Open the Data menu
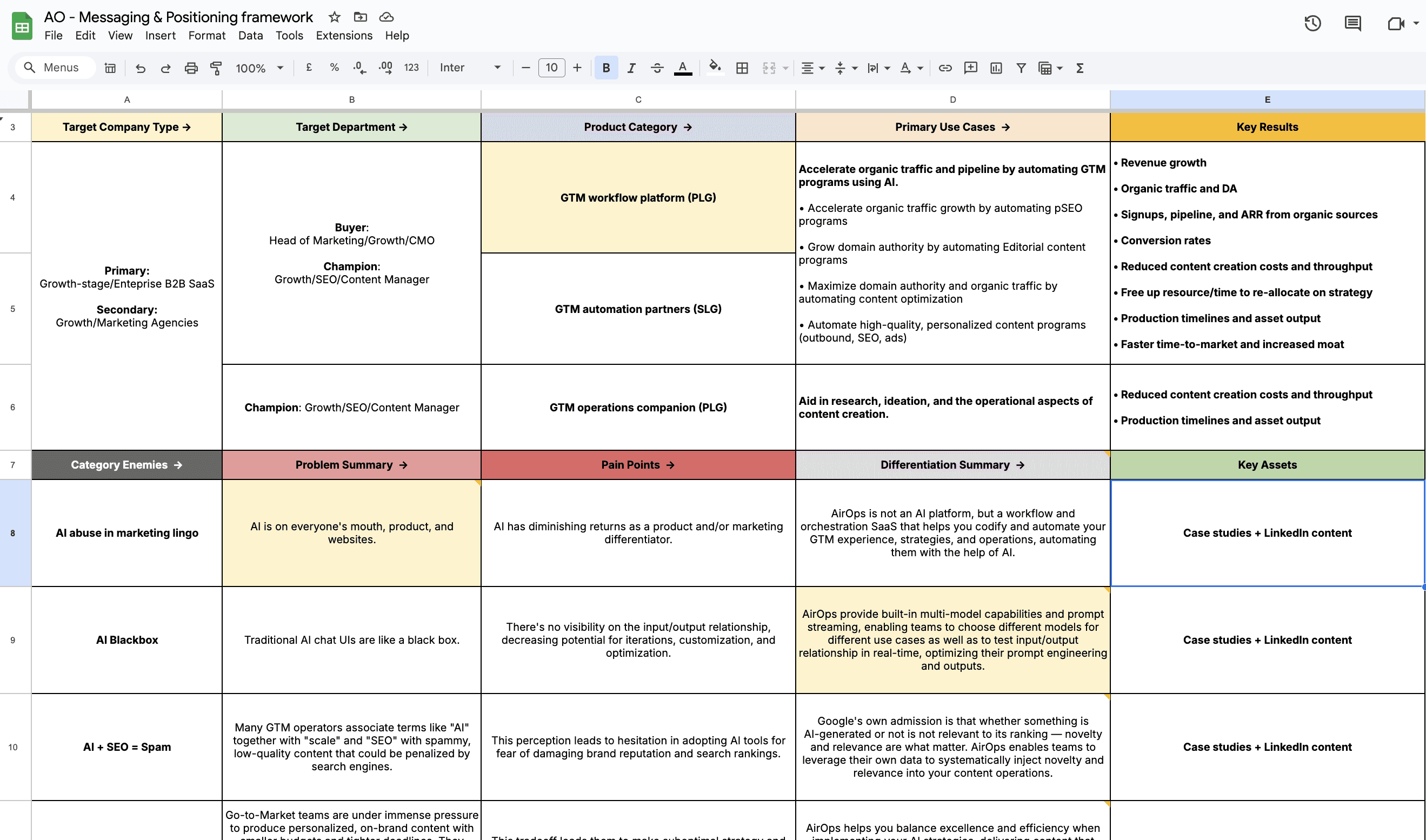The width and height of the screenshot is (1426, 840). (250, 36)
